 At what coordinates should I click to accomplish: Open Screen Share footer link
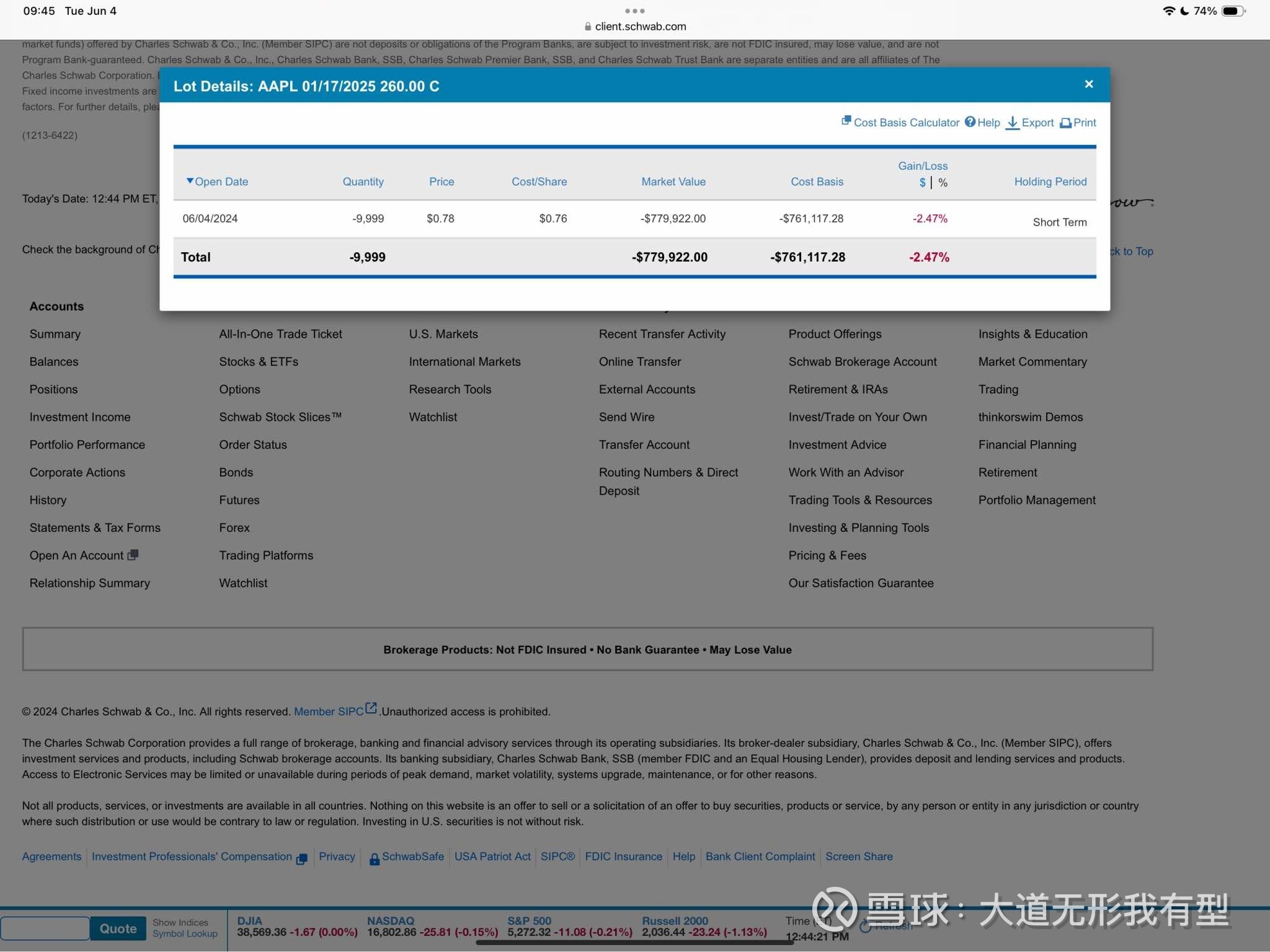(859, 857)
